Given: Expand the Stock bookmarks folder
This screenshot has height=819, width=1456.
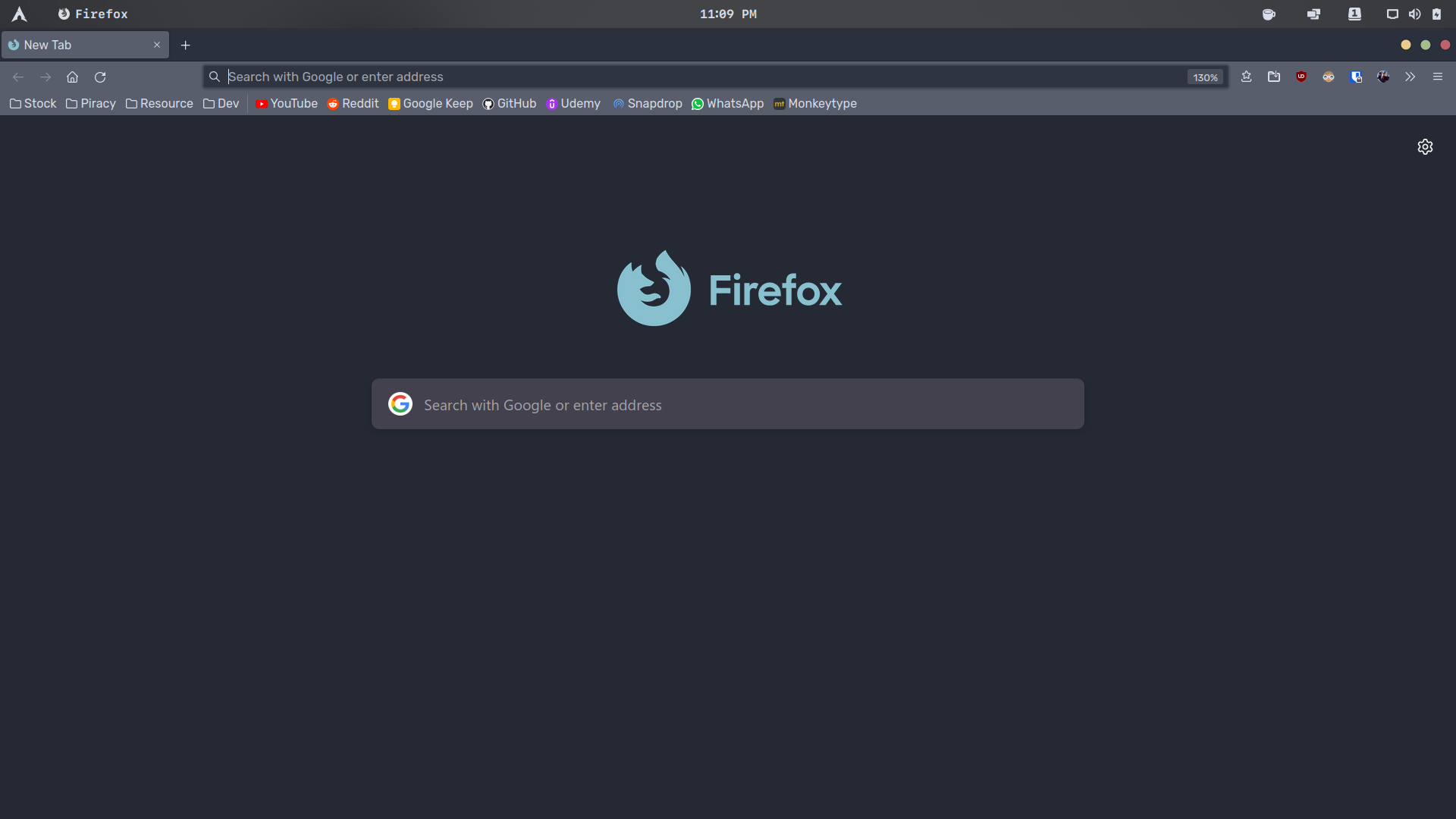Looking at the screenshot, I should pos(34,104).
